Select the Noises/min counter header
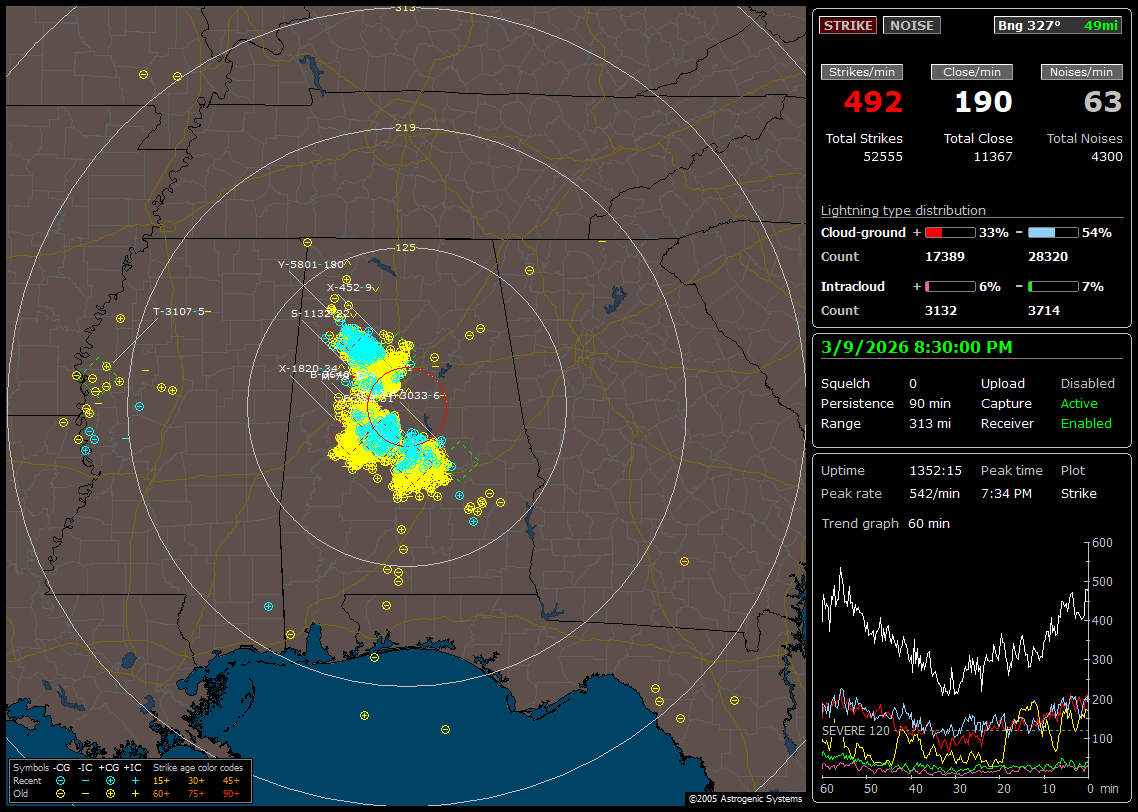 (1081, 72)
